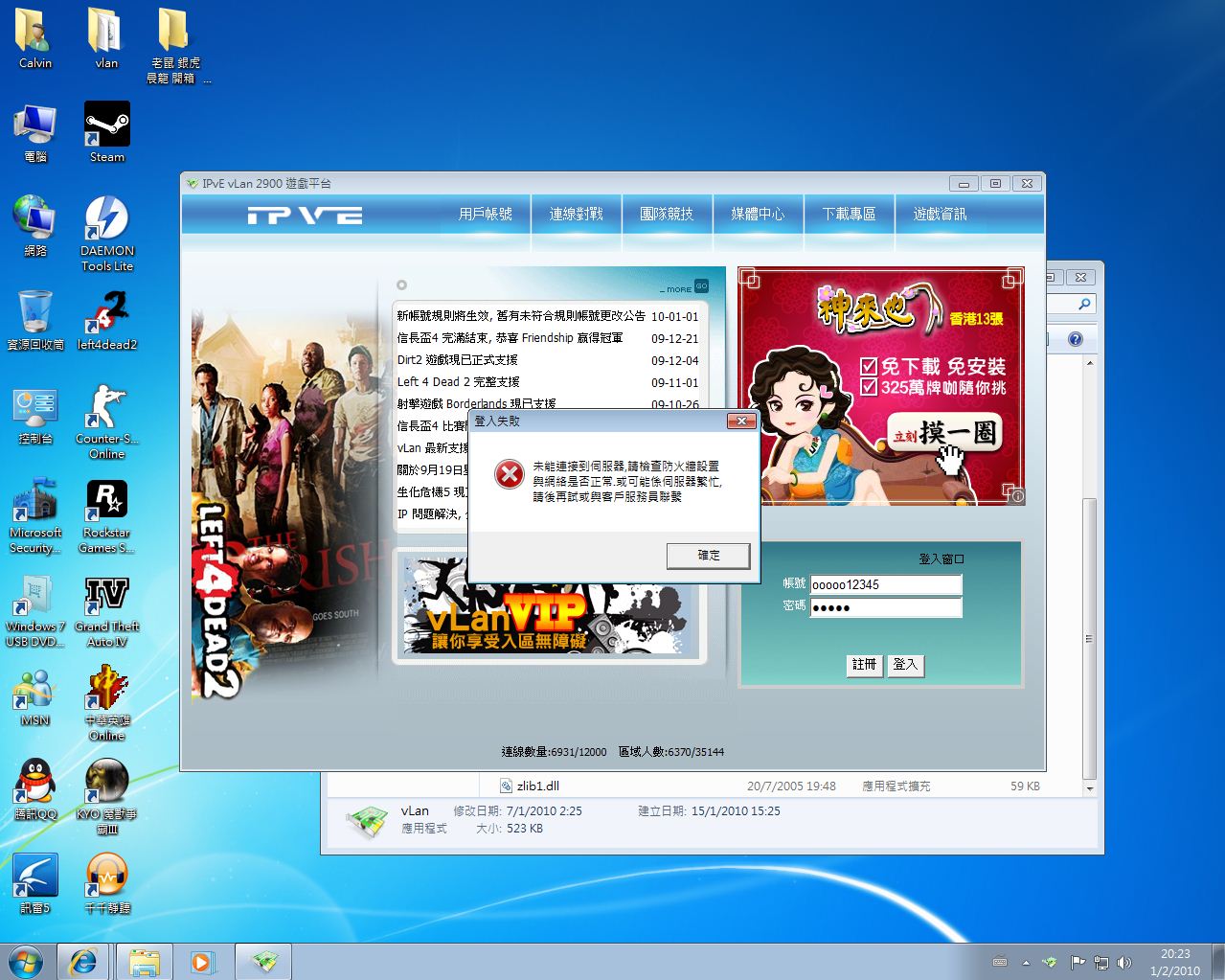The width and height of the screenshot is (1225, 980).
Task: Launch left4dead2 desktop shortcut
Action: pos(106,314)
